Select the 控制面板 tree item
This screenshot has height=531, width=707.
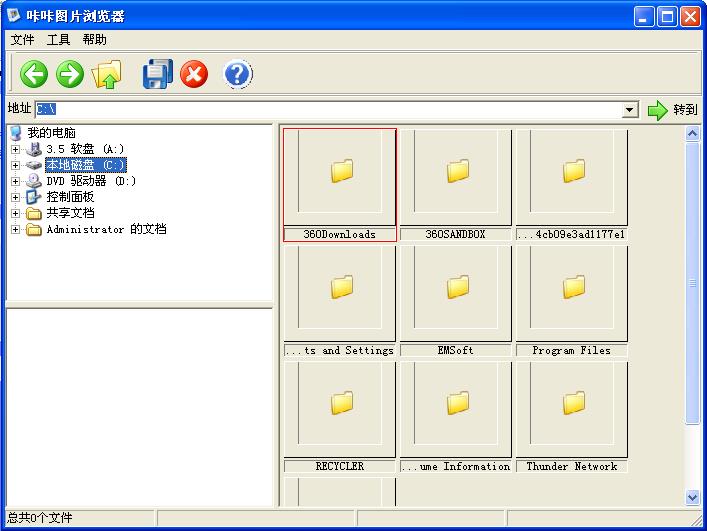70,197
